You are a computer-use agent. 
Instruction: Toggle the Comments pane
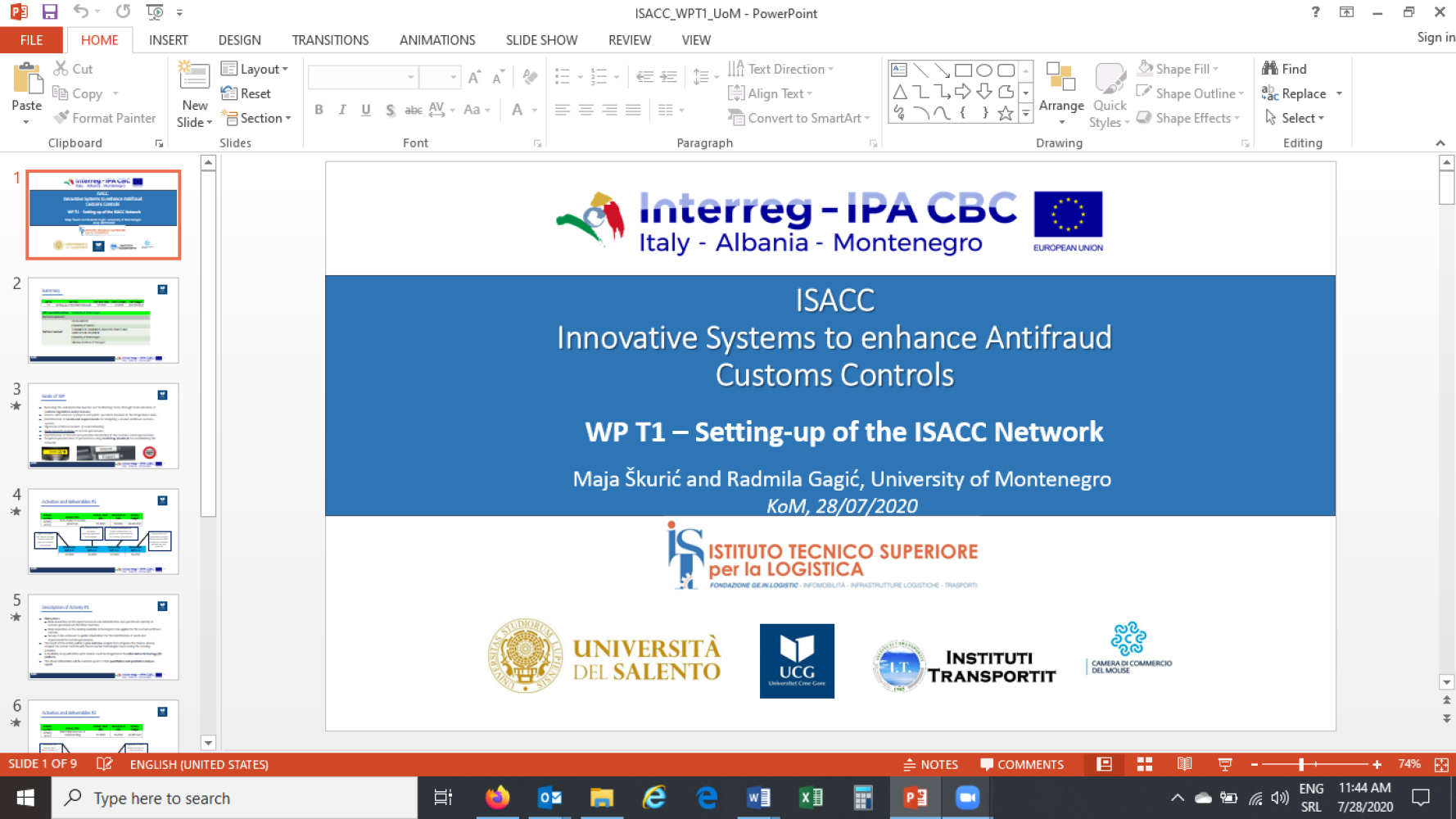click(x=1022, y=764)
